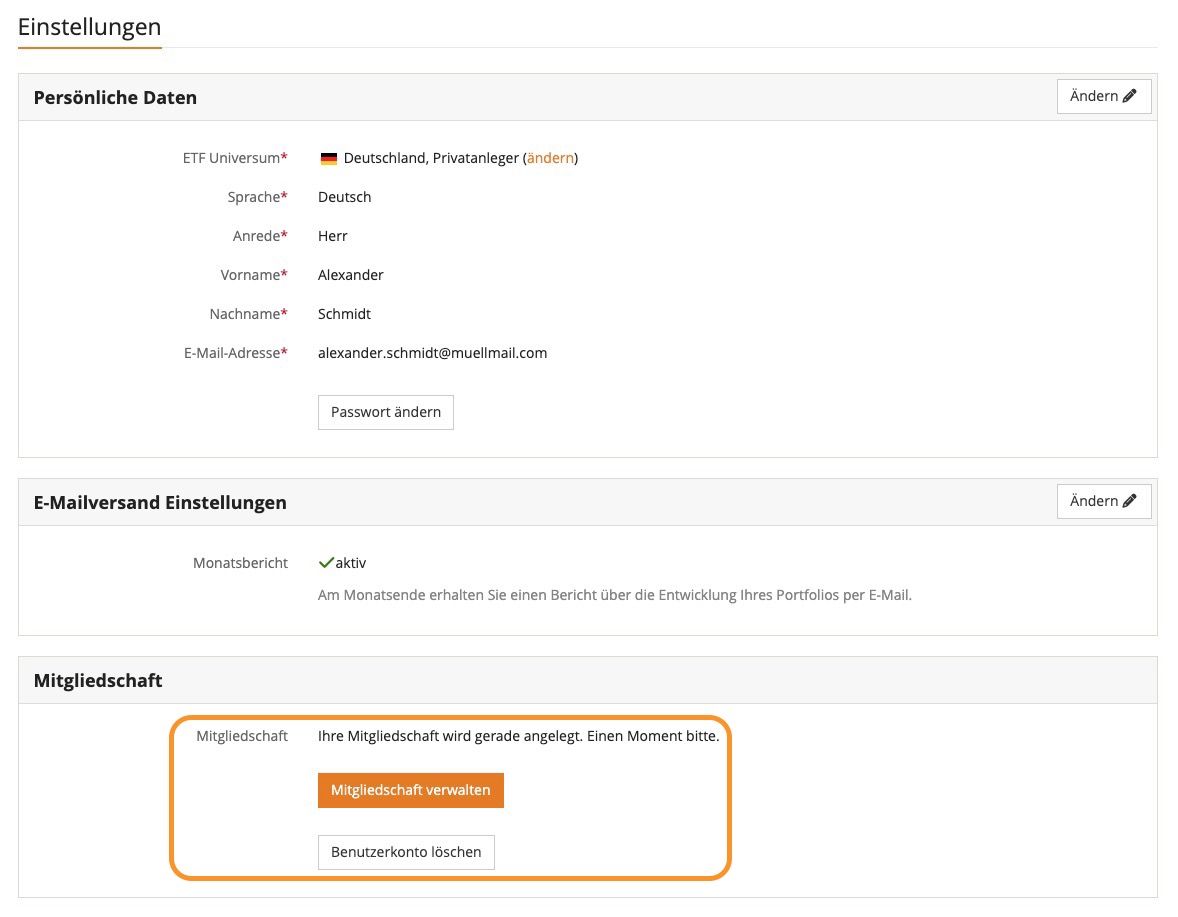
Task: Click the Vorname value Alexander
Action: pyautogui.click(x=350, y=275)
